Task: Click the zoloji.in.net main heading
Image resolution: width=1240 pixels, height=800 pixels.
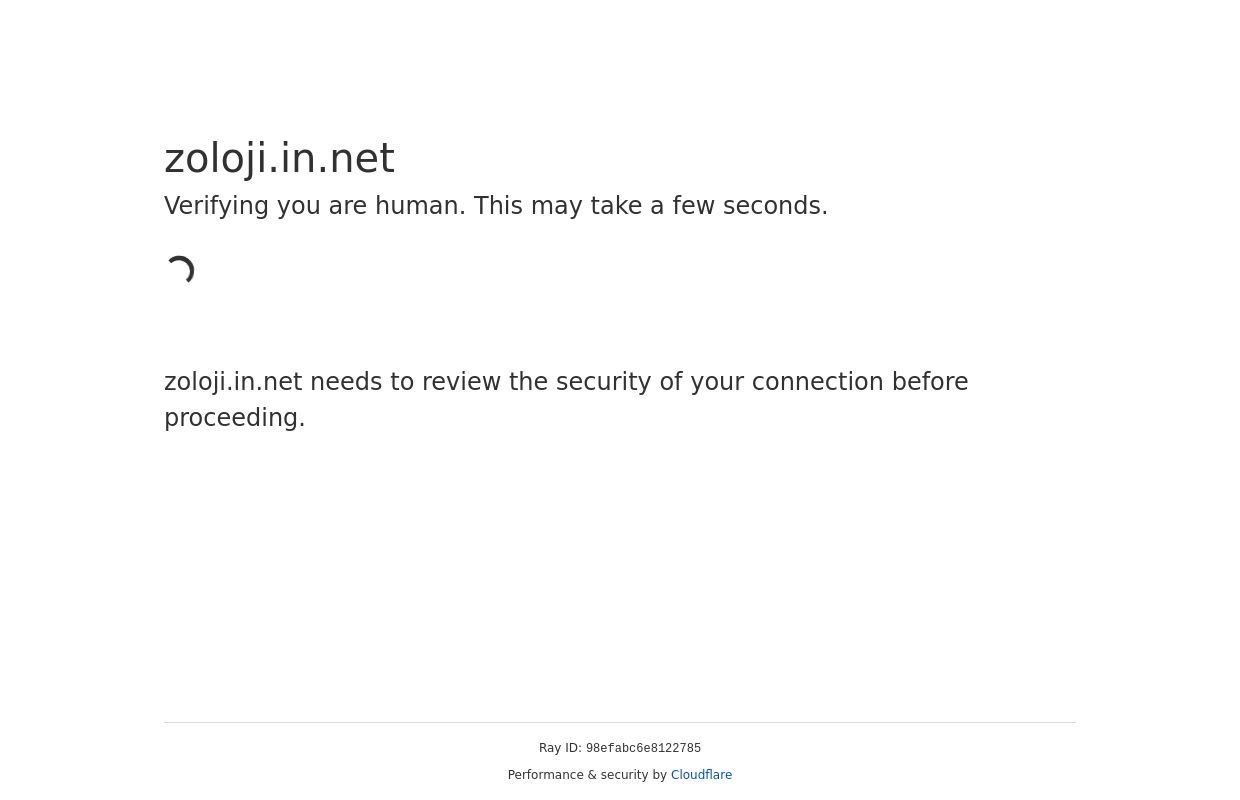Action: click(279, 159)
